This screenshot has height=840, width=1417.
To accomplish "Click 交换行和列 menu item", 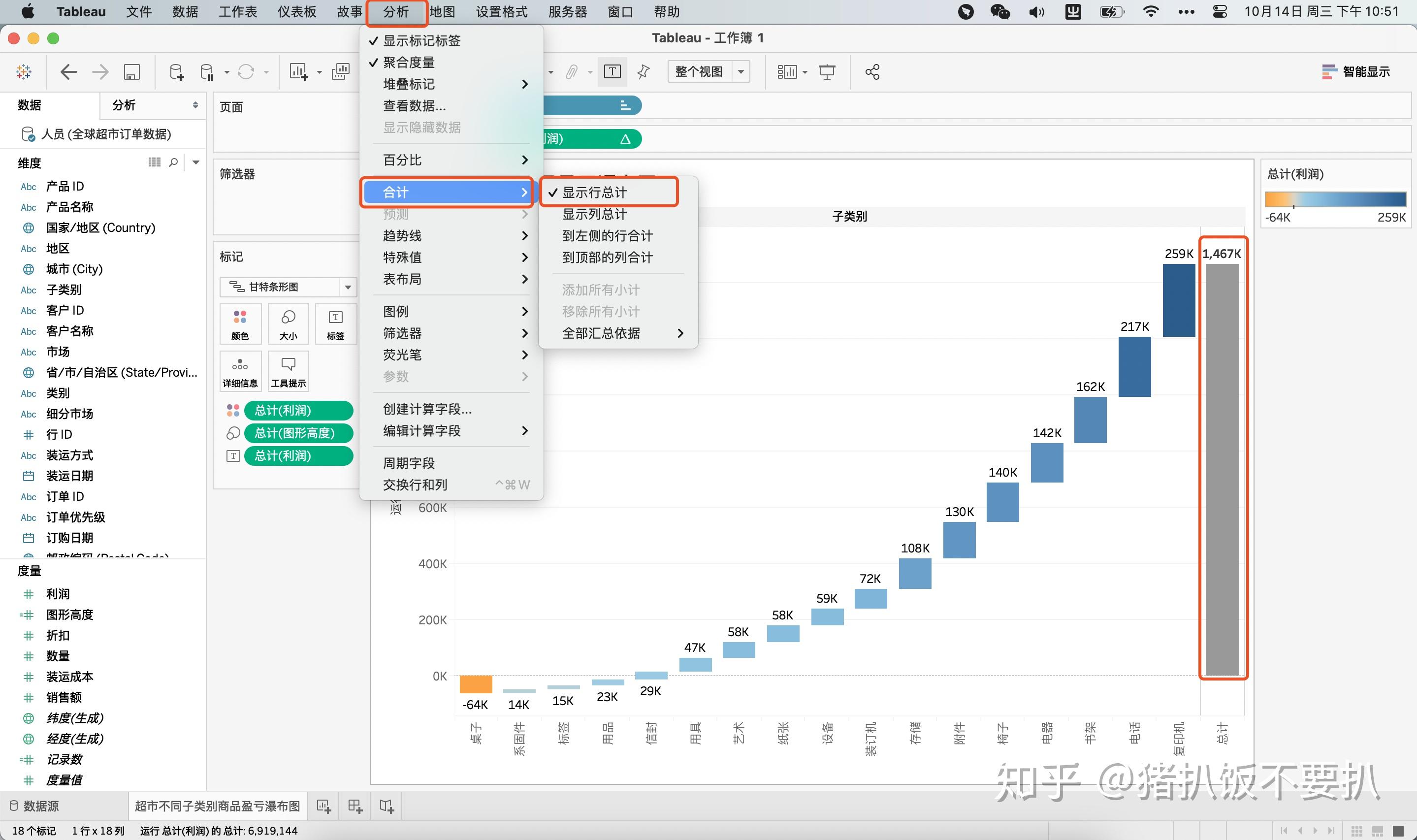I will (416, 484).
